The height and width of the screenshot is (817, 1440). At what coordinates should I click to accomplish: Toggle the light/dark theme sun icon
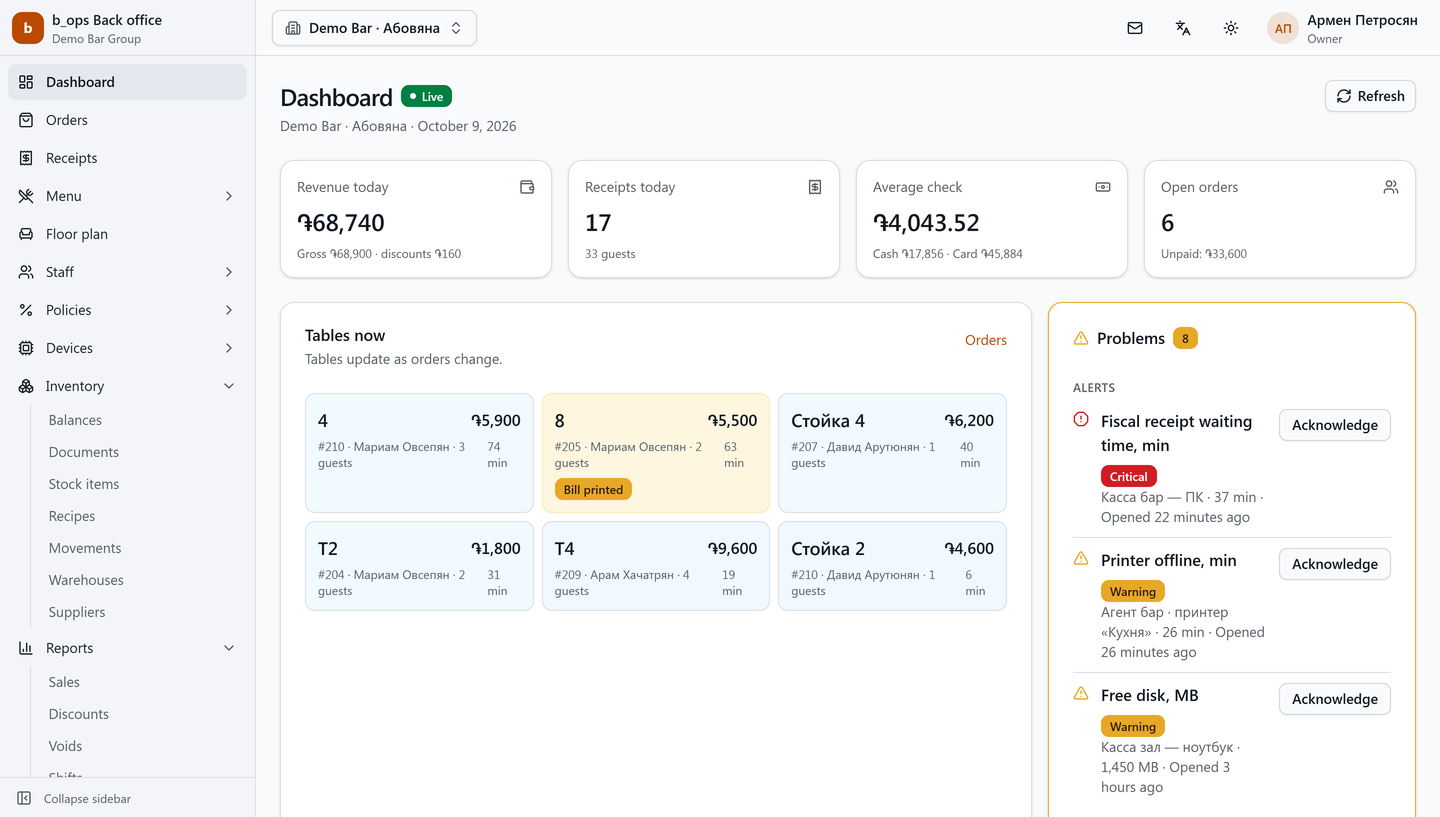1231,28
